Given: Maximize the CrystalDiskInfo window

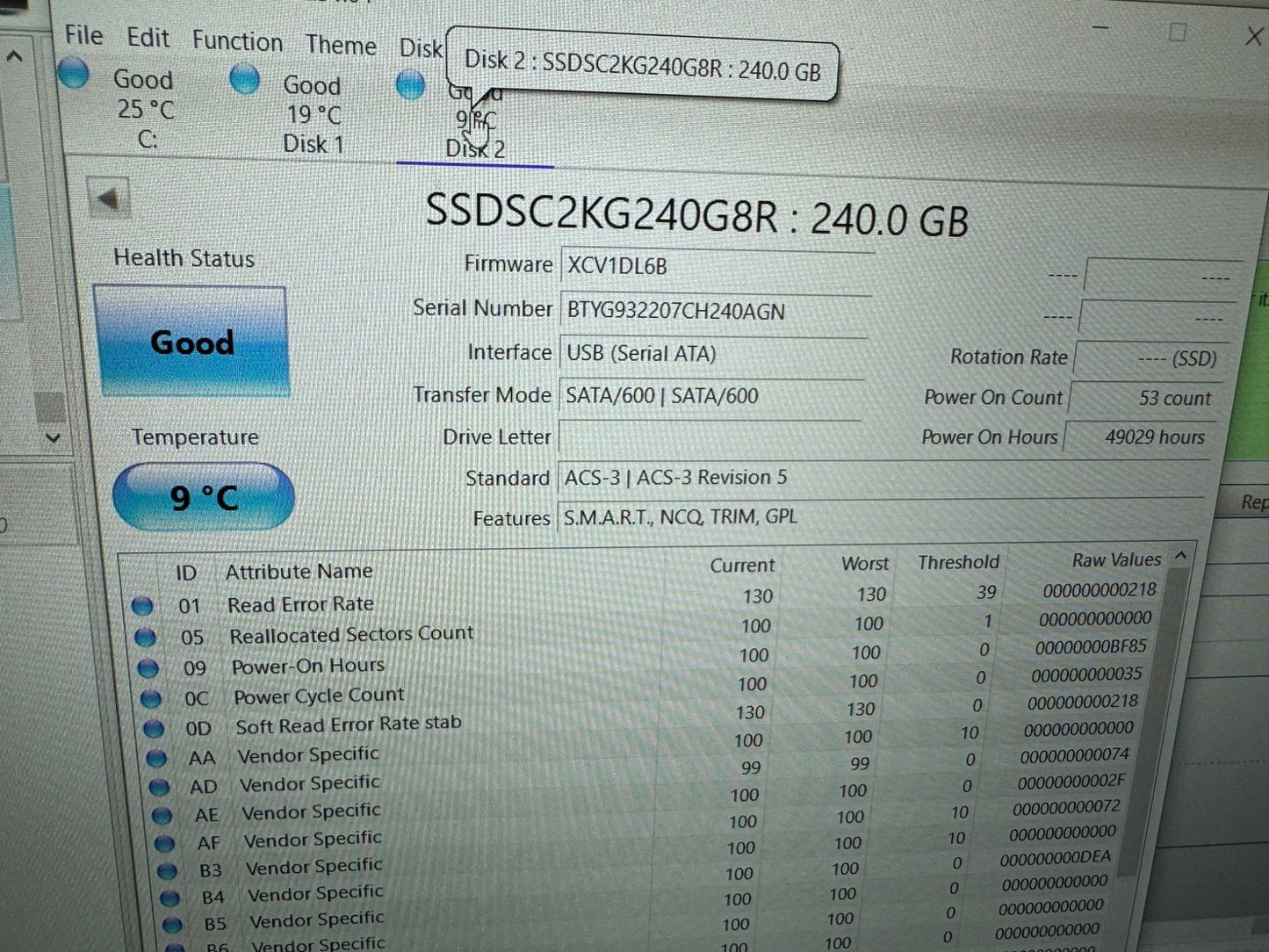Looking at the screenshot, I should (x=1178, y=33).
